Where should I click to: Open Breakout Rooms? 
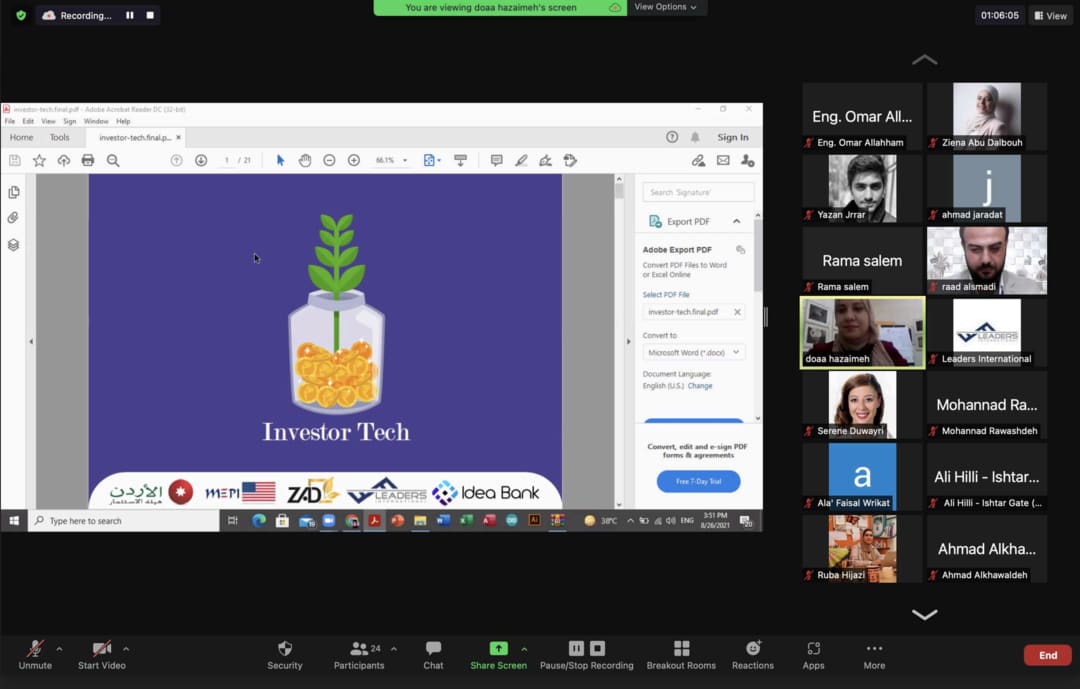(x=681, y=655)
